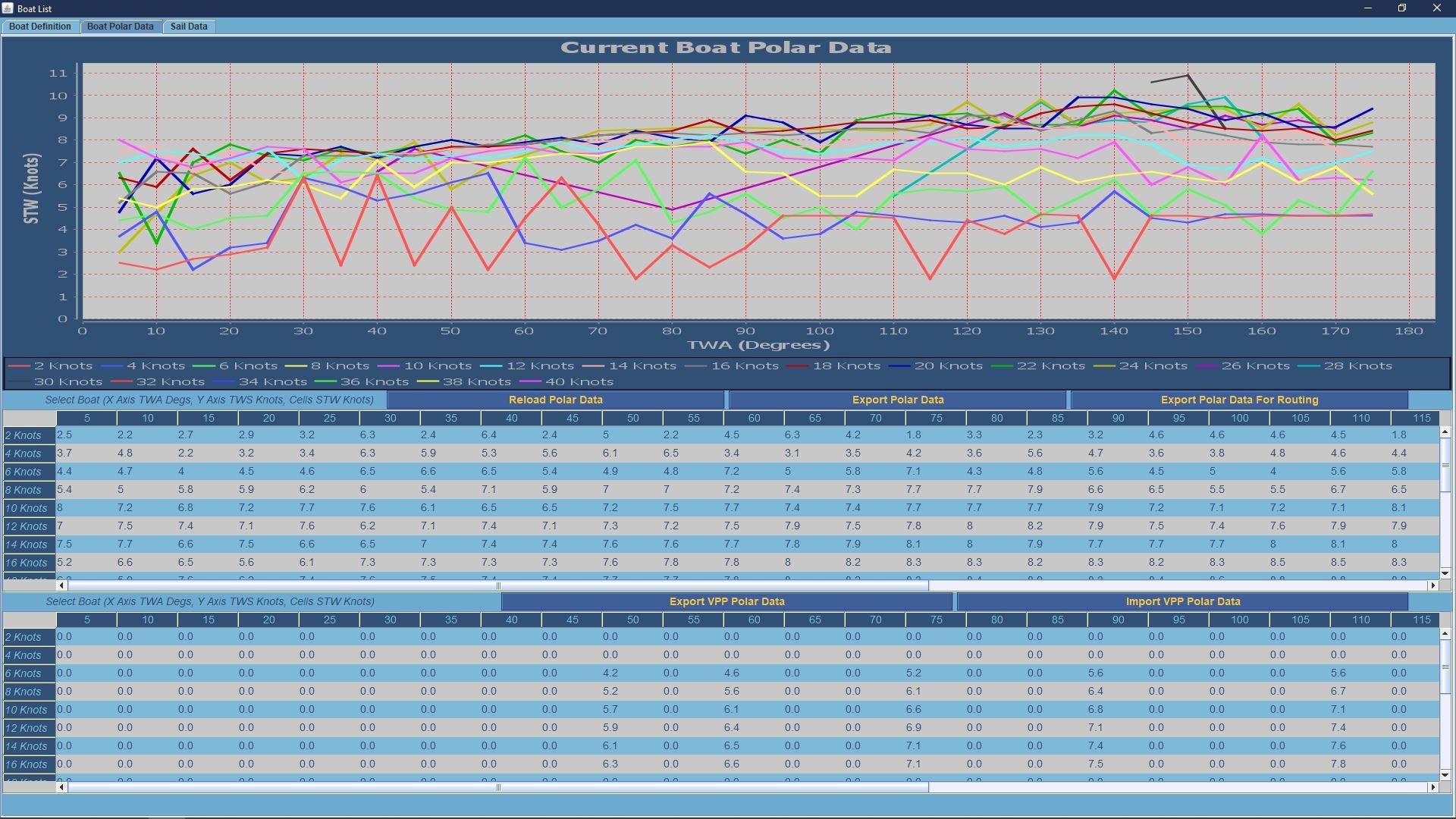Screen dimensions: 1456x819
Task: Click upper table scroll-right arrow
Action: 1433,585
